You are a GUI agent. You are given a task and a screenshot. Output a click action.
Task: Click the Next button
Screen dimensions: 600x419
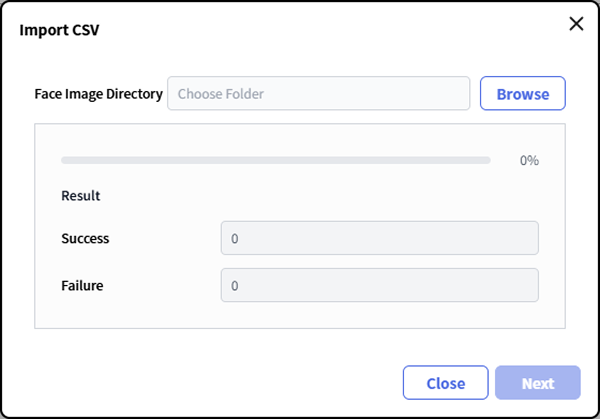tap(537, 383)
